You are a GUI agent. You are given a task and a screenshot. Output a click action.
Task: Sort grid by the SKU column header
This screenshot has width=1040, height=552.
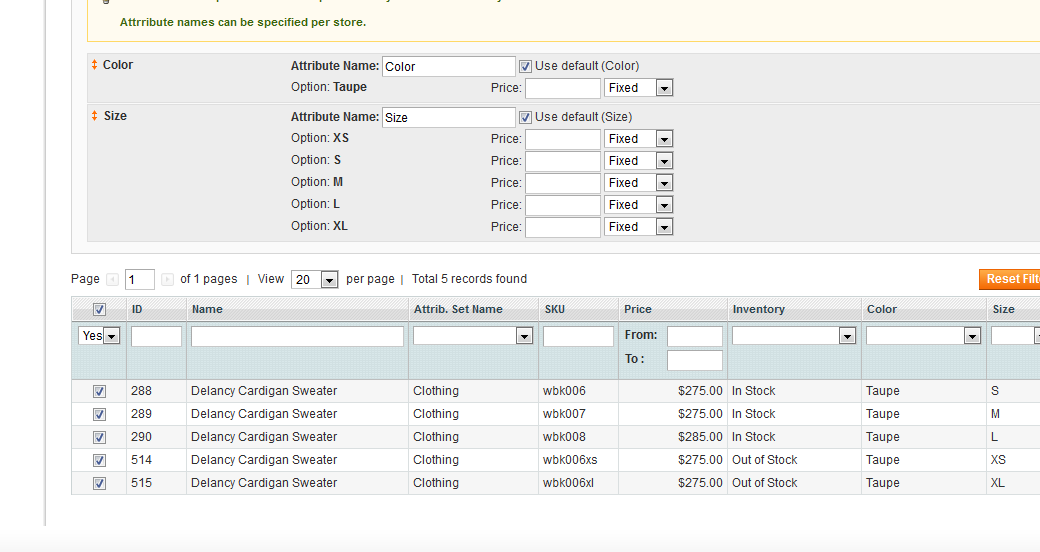[555, 310]
